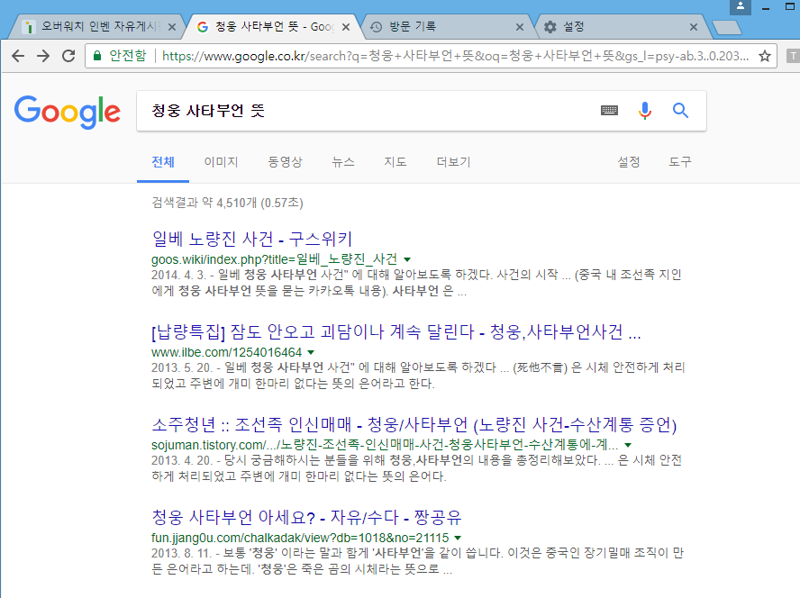800x598 pixels.
Task: Close the 설정 tab
Action: pos(693,27)
